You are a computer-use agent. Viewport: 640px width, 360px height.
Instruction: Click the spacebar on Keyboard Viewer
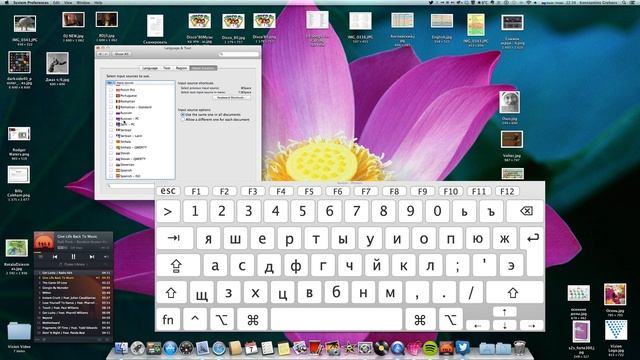pos(336,319)
